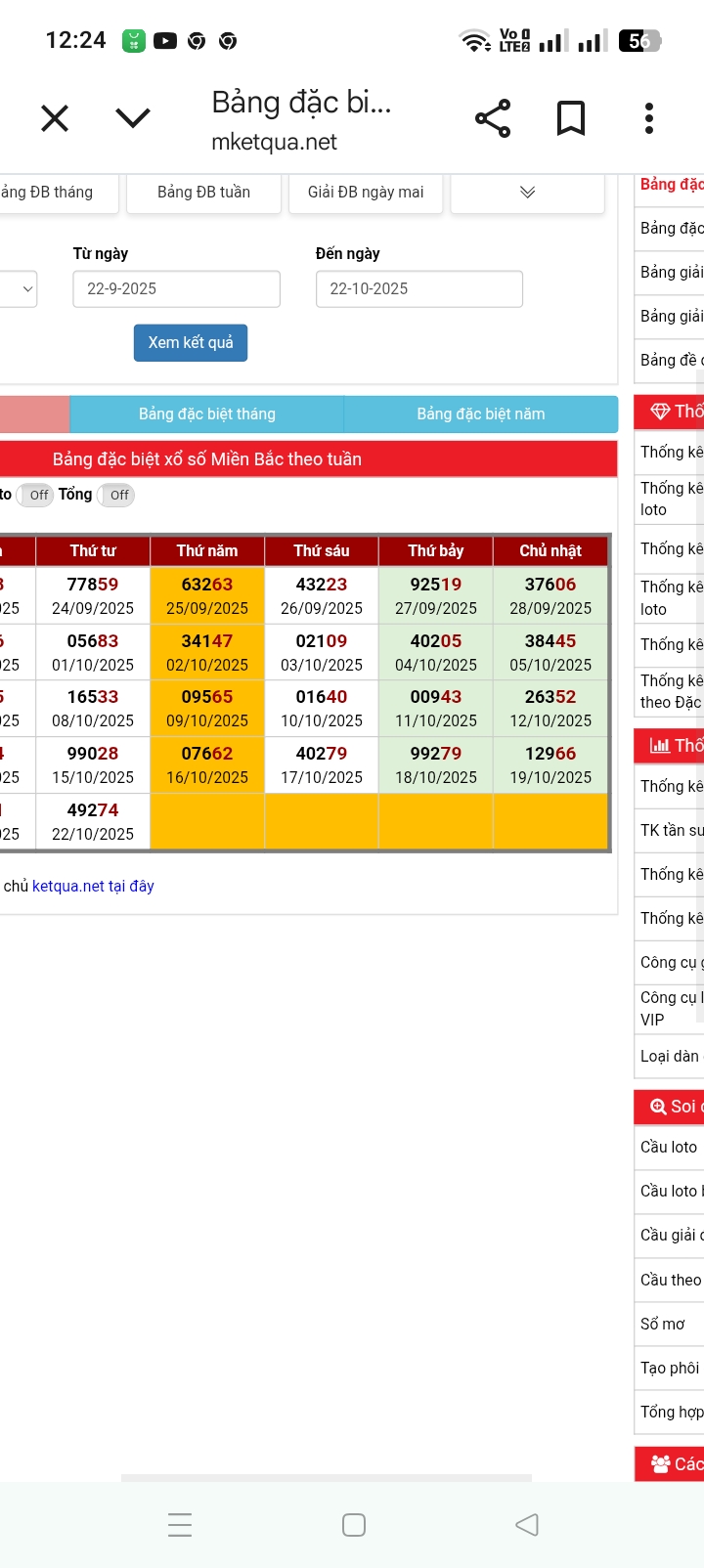Toggle the loto Off switch

36,496
